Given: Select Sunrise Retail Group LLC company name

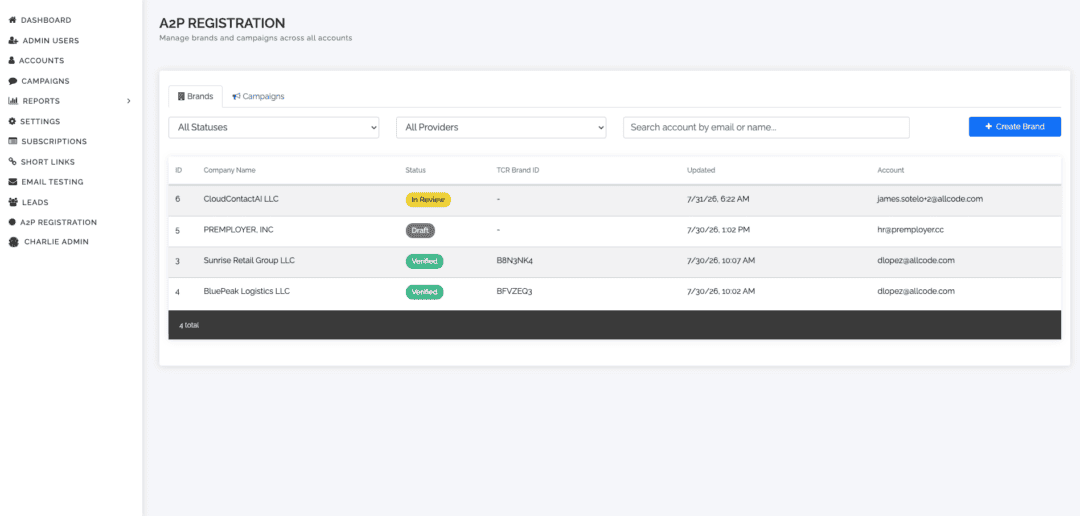Looking at the screenshot, I should click(x=249, y=260).
